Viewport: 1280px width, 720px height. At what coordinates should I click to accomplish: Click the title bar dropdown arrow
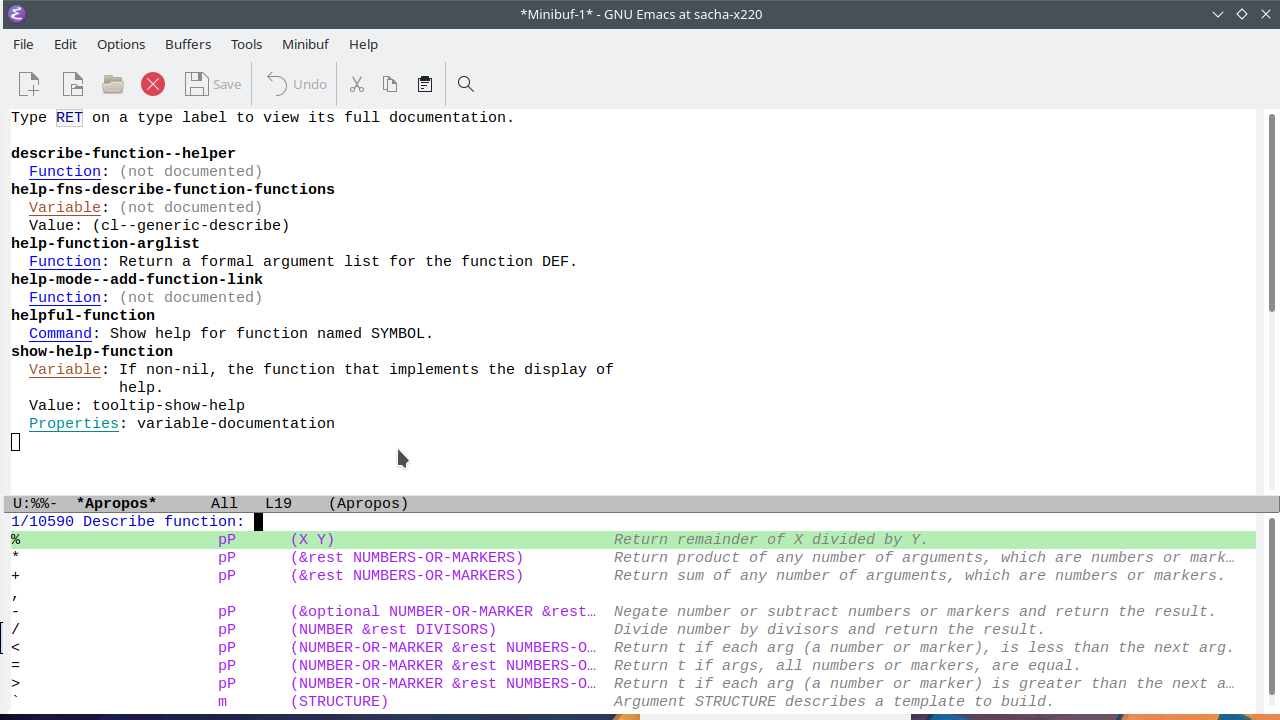[1217, 14]
